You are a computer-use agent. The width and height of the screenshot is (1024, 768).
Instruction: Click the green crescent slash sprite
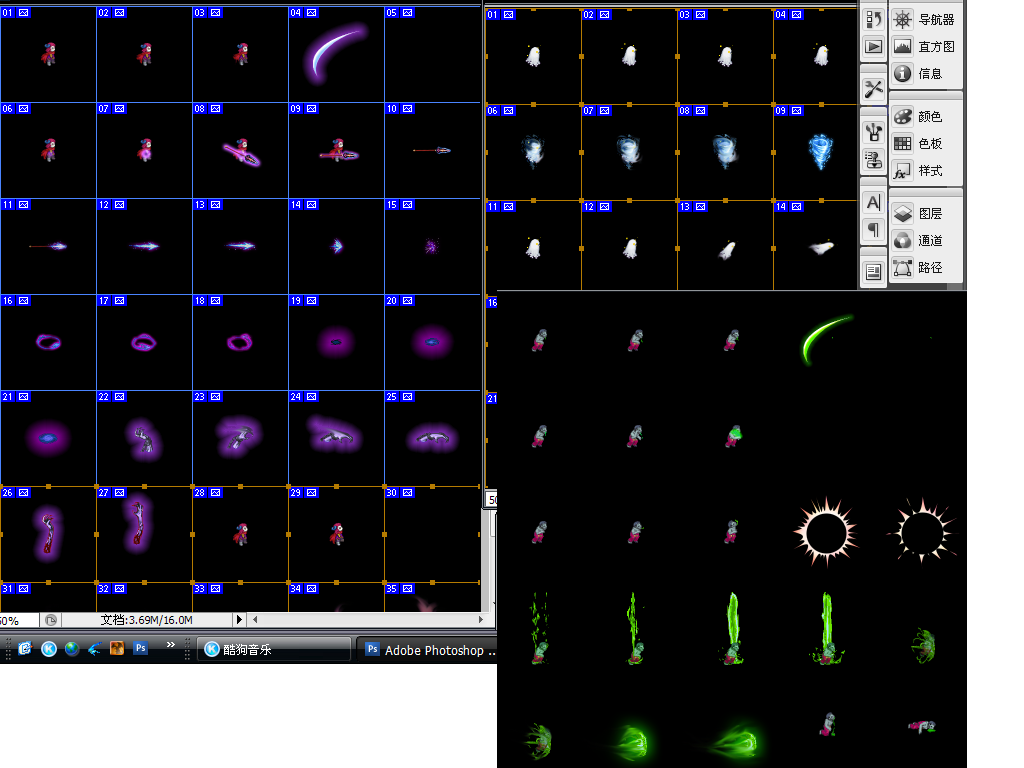point(827,340)
